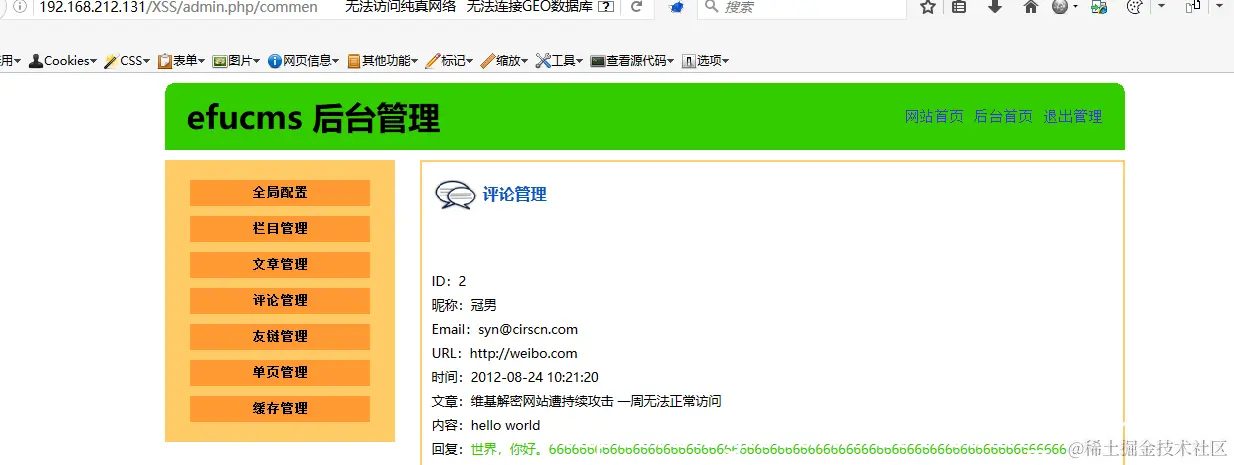
Task: Click the address bar URL
Action: 179,7
